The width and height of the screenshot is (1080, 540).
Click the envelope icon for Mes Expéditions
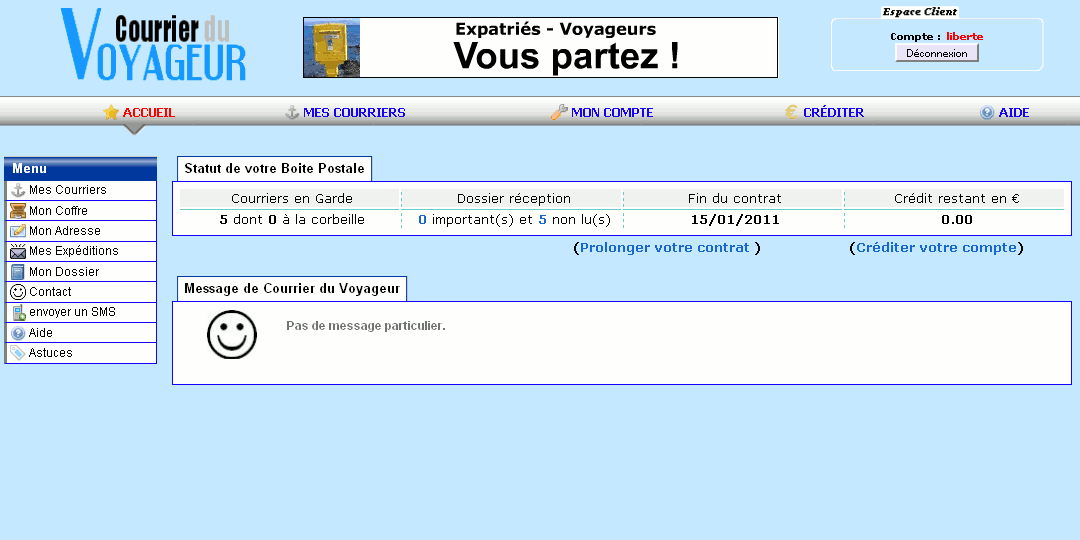pyautogui.click(x=17, y=251)
